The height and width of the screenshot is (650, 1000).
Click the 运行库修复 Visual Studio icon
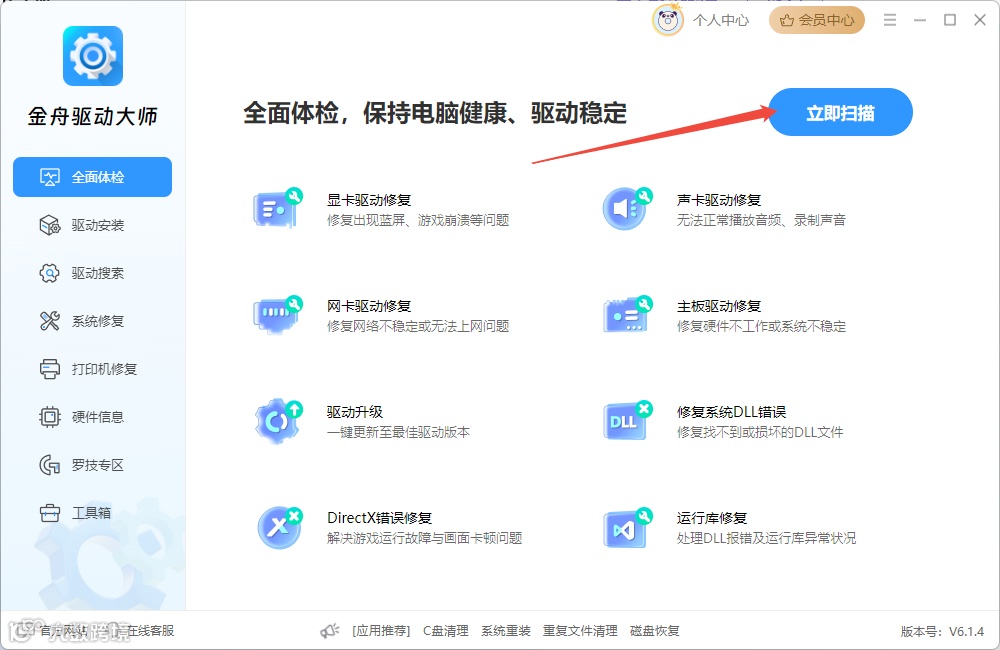pos(628,527)
